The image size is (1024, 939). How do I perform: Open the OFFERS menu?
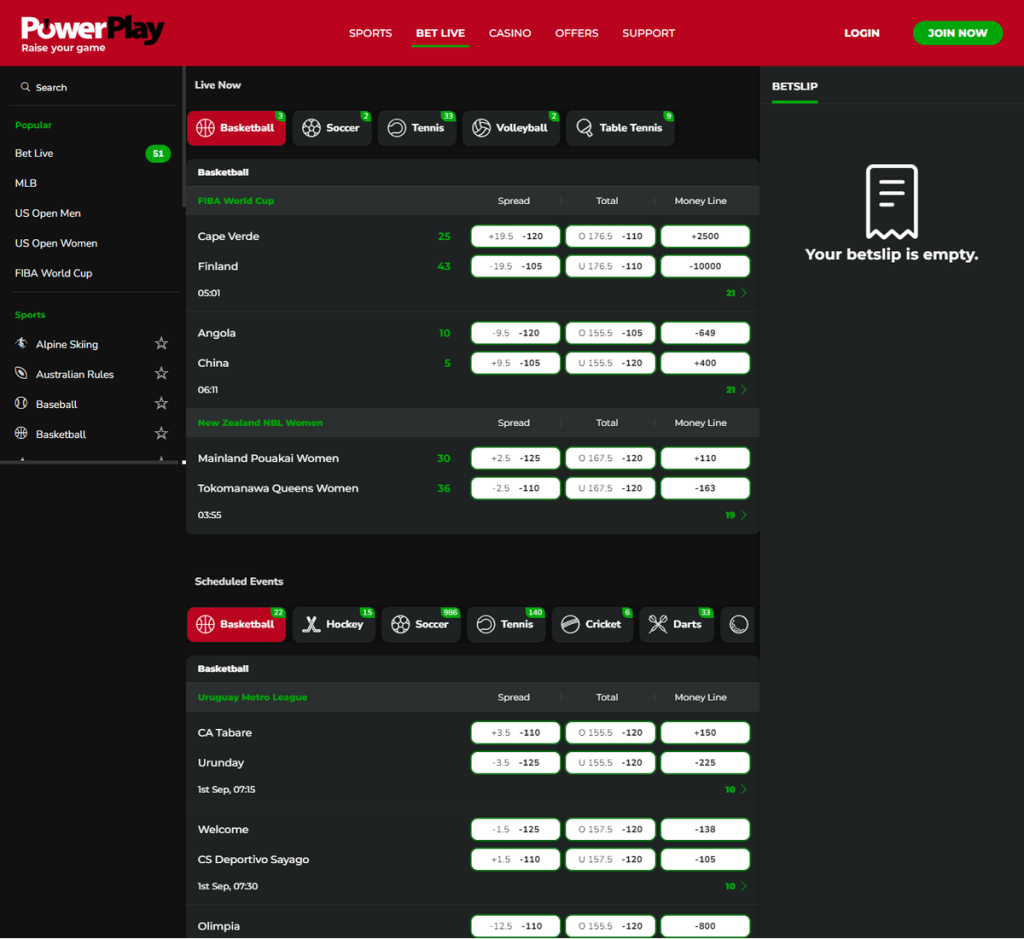click(577, 33)
